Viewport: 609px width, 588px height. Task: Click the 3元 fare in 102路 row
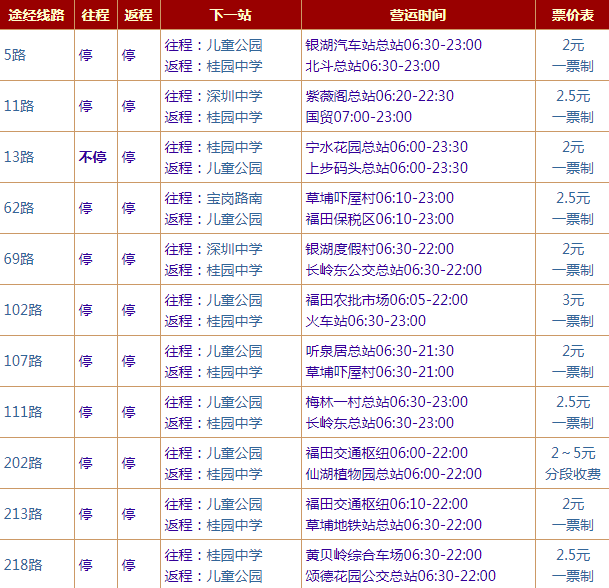[x=573, y=300]
